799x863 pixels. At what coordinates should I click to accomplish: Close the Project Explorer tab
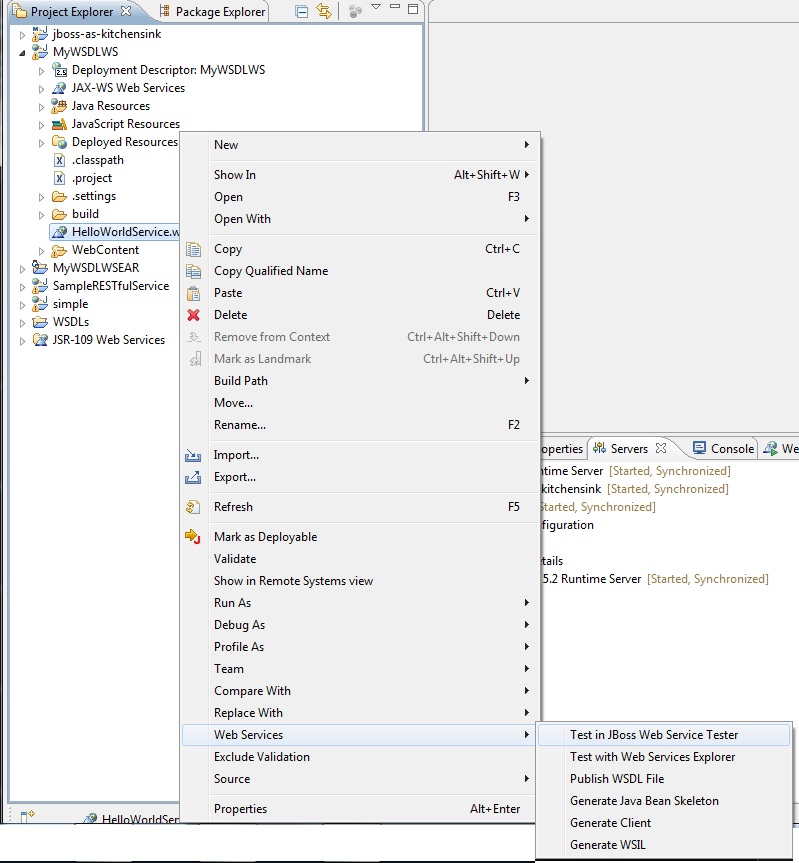point(126,11)
